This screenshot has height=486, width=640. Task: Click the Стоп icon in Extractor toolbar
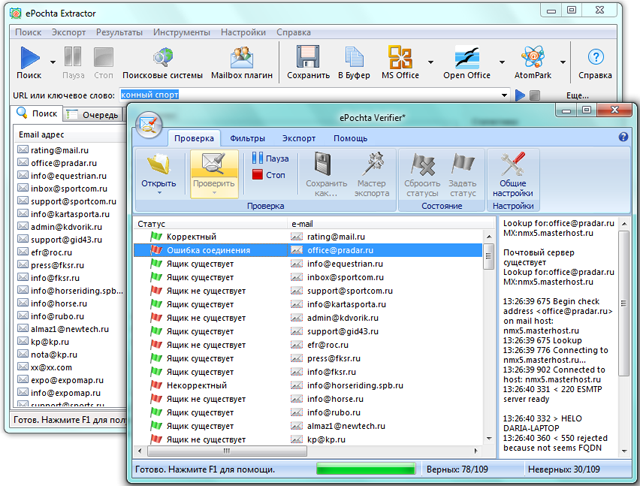coord(103,57)
